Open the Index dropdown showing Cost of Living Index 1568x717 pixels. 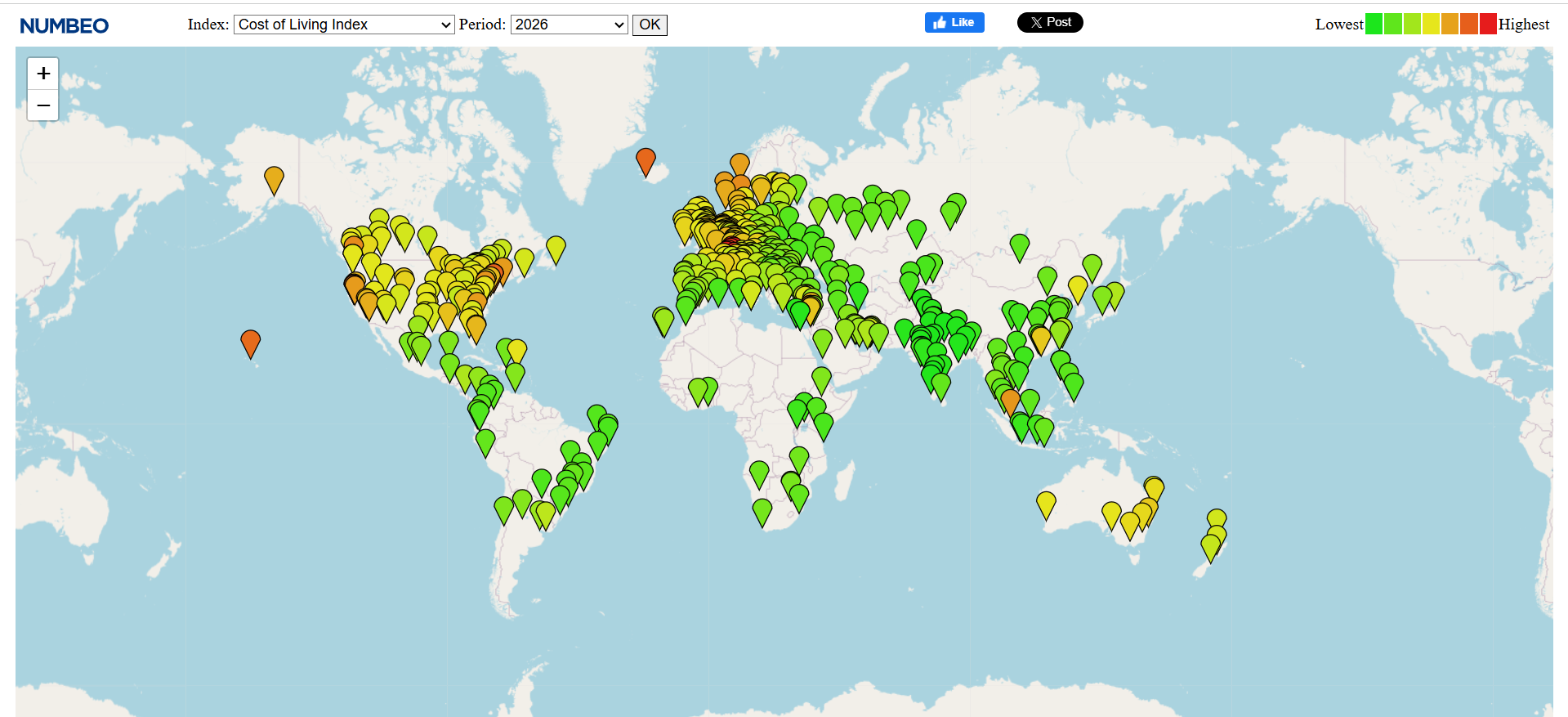coord(344,25)
